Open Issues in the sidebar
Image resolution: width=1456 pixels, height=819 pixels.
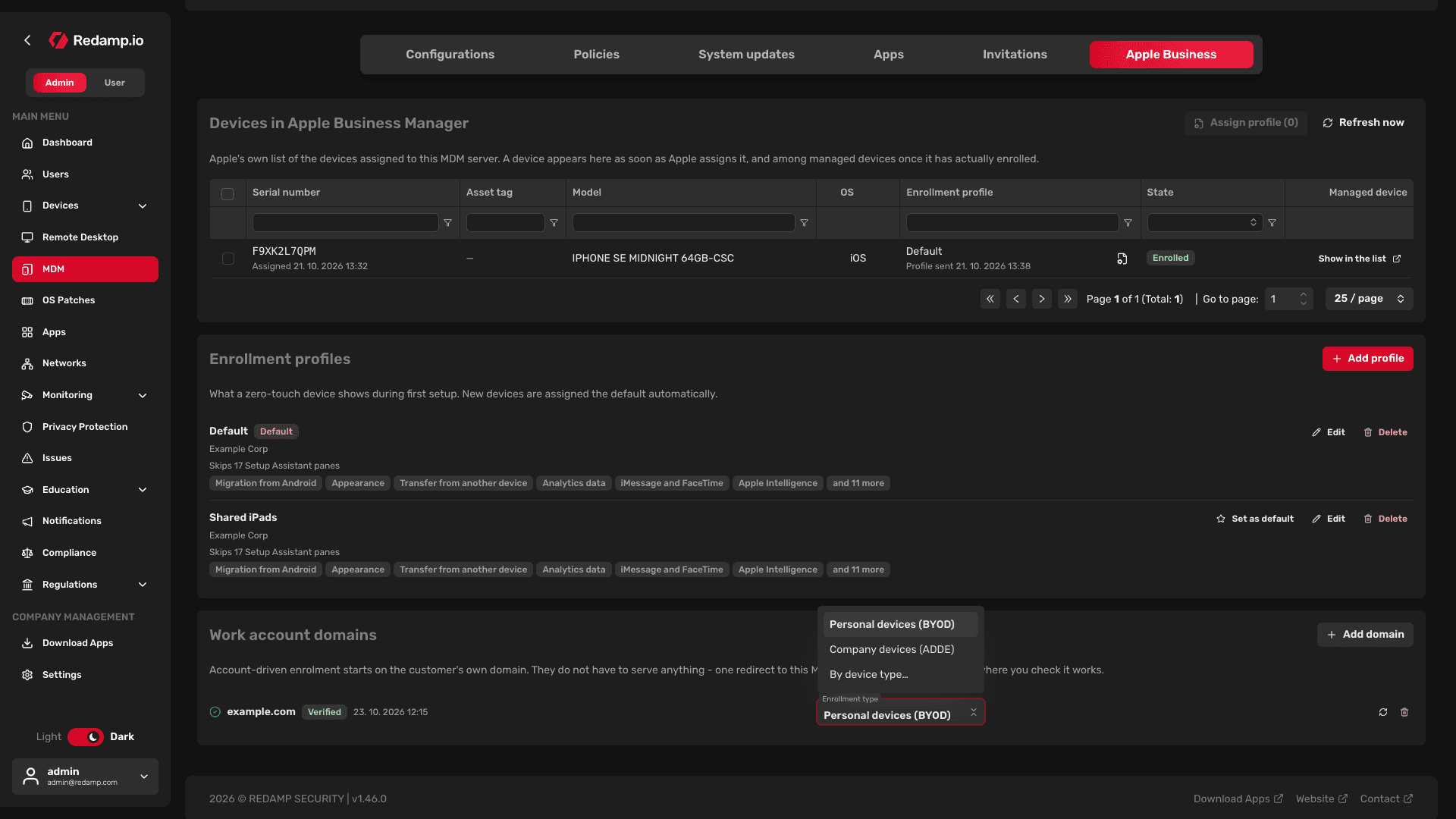click(85, 458)
